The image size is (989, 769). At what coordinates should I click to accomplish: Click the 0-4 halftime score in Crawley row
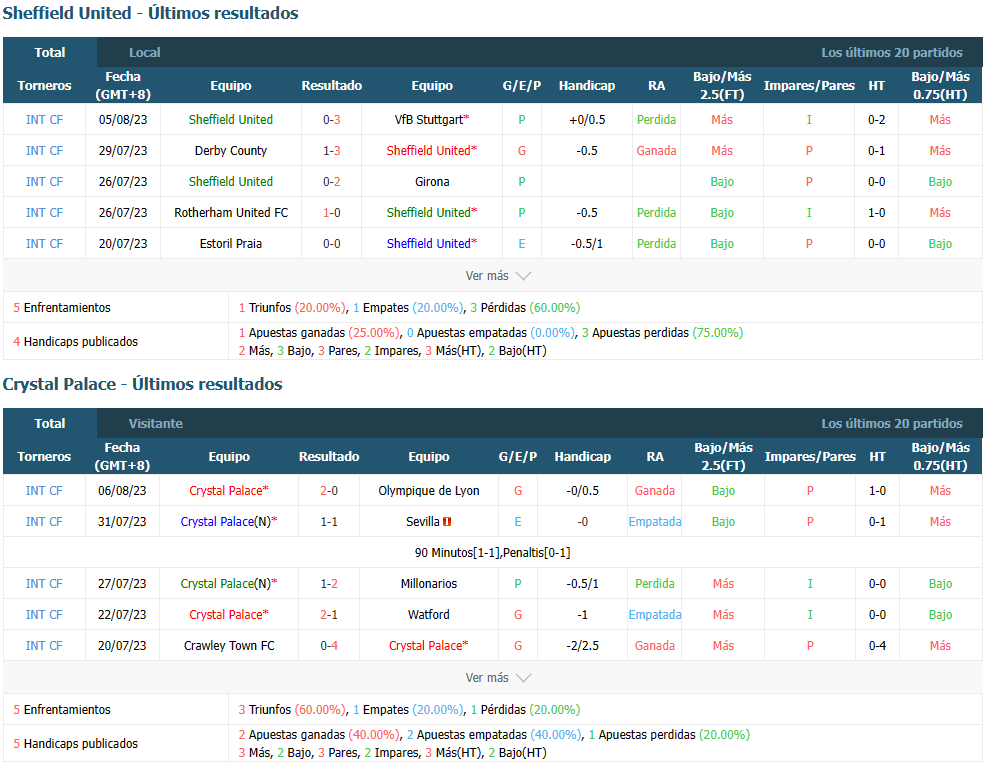[x=877, y=645]
